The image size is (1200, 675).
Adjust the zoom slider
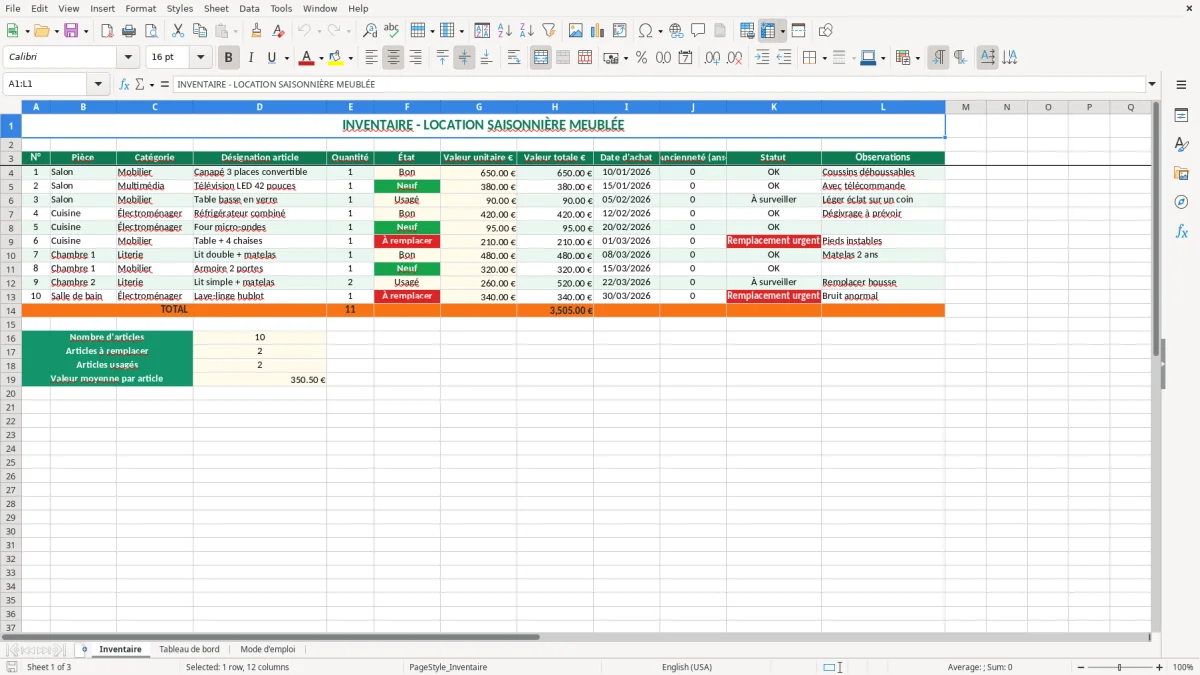pos(1119,667)
